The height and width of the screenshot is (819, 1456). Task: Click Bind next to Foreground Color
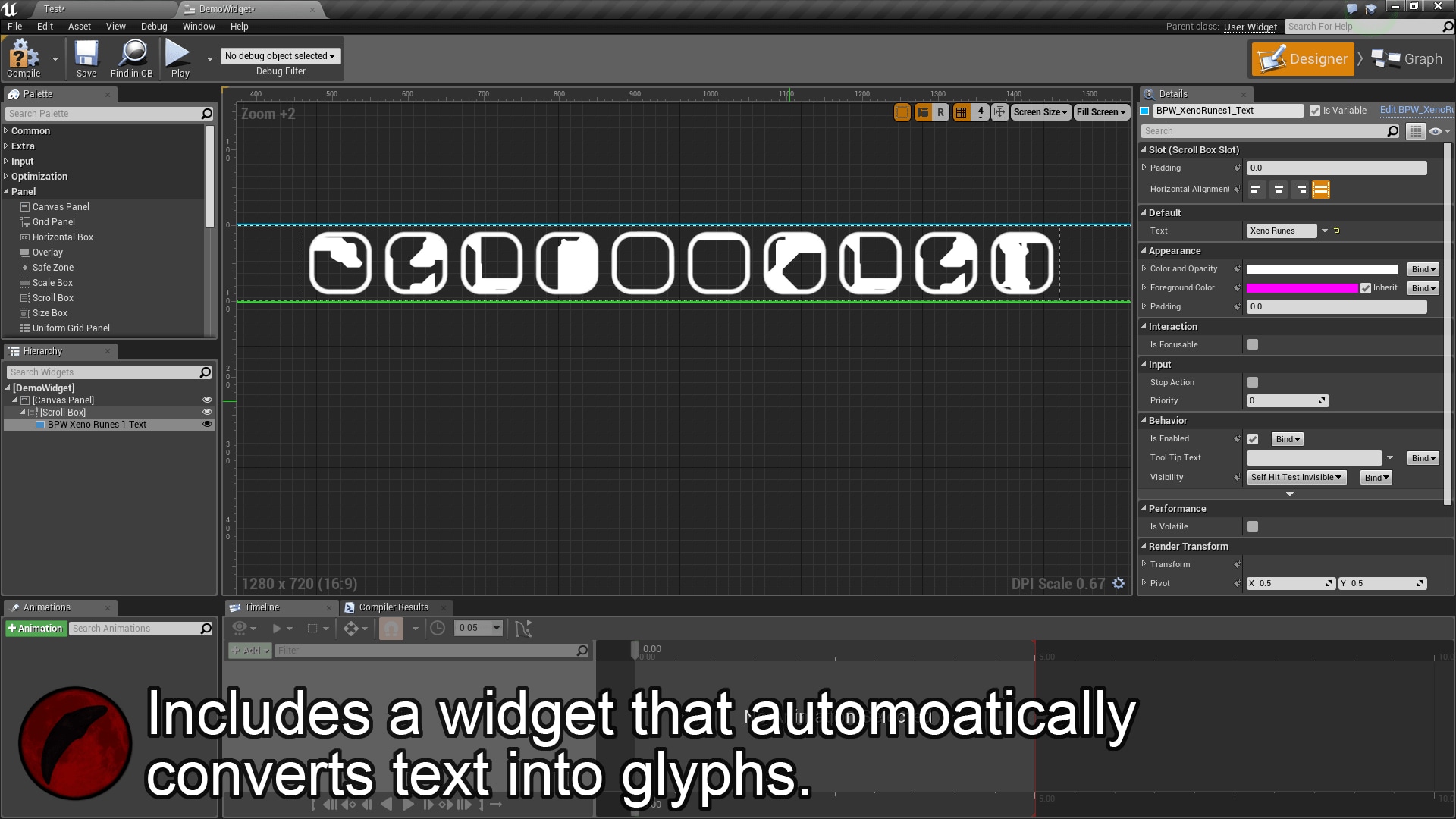[x=1423, y=288]
